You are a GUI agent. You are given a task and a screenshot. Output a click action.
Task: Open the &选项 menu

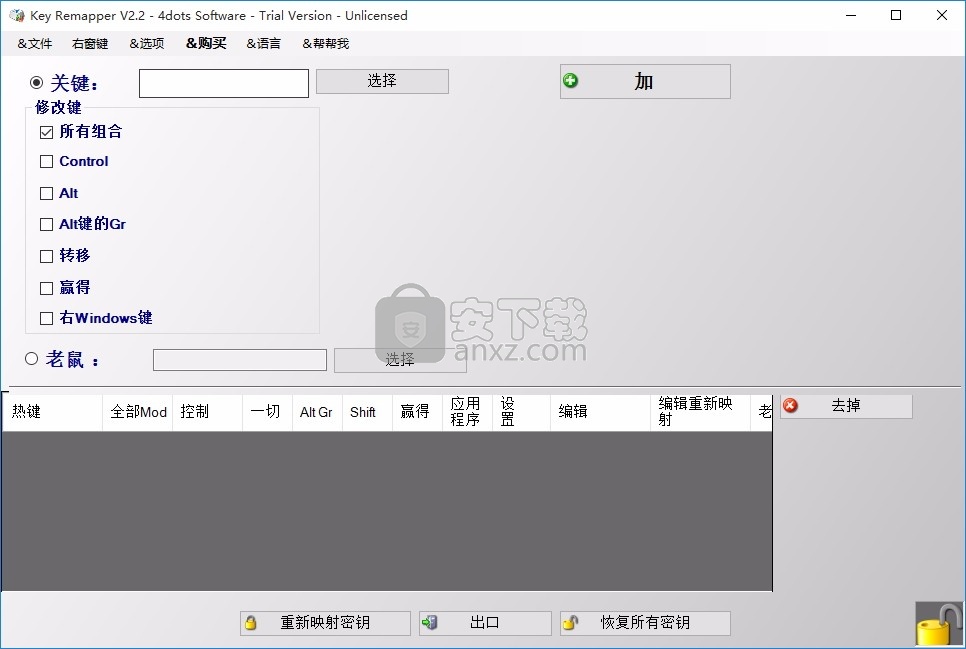(147, 44)
